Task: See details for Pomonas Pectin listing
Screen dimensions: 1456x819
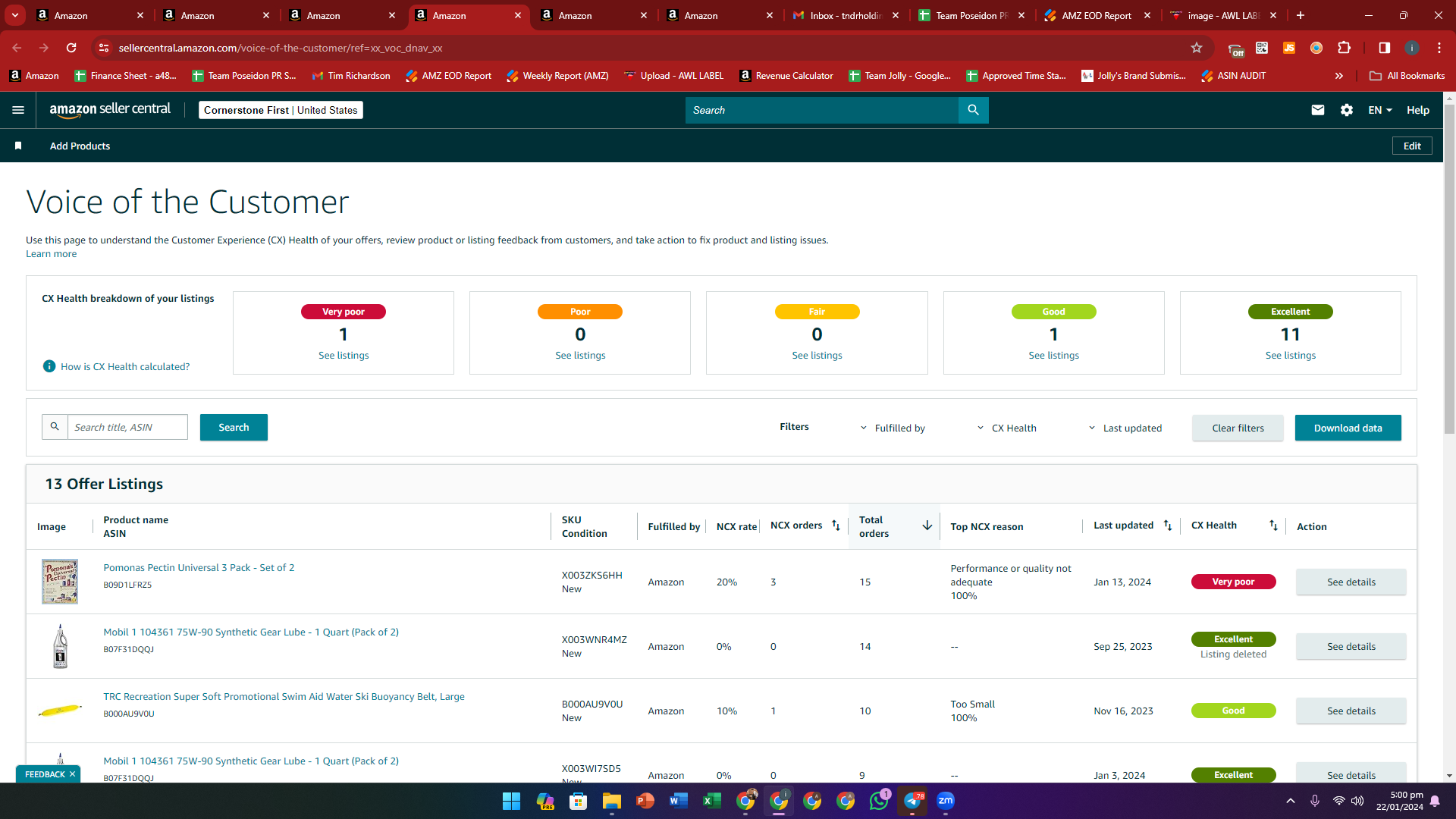Action: [x=1351, y=582]
